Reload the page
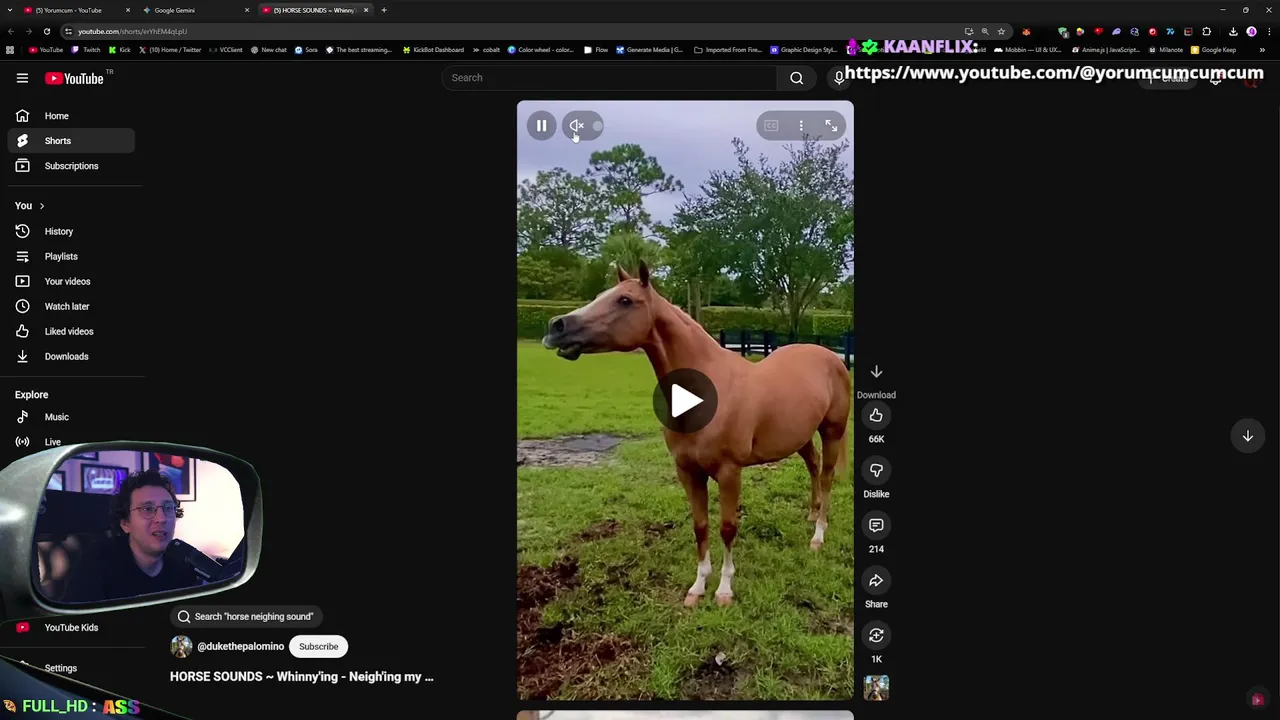The image size is (1280, 720). point(46,31)
